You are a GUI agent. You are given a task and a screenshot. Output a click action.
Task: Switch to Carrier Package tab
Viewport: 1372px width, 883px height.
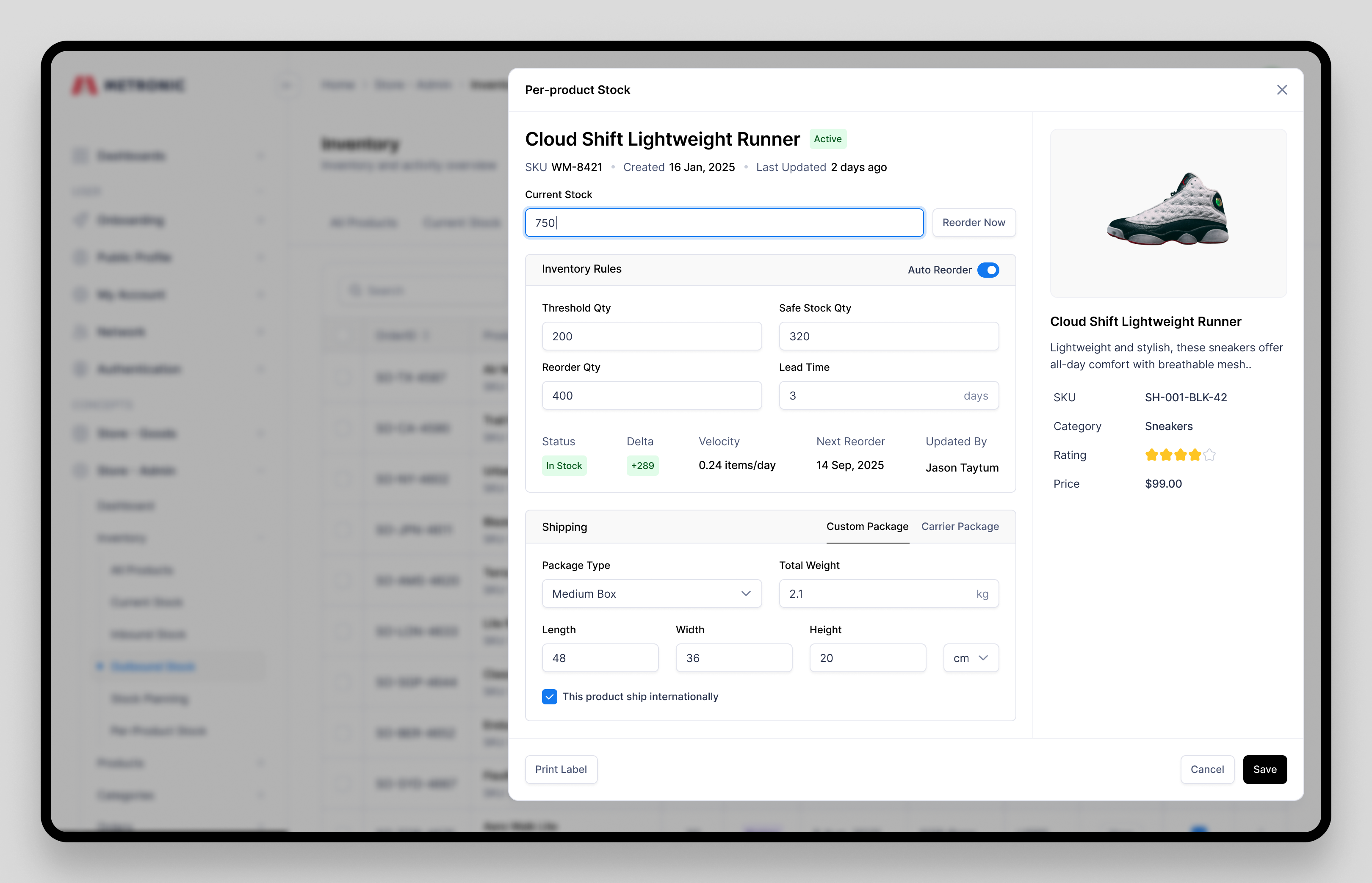960,526
